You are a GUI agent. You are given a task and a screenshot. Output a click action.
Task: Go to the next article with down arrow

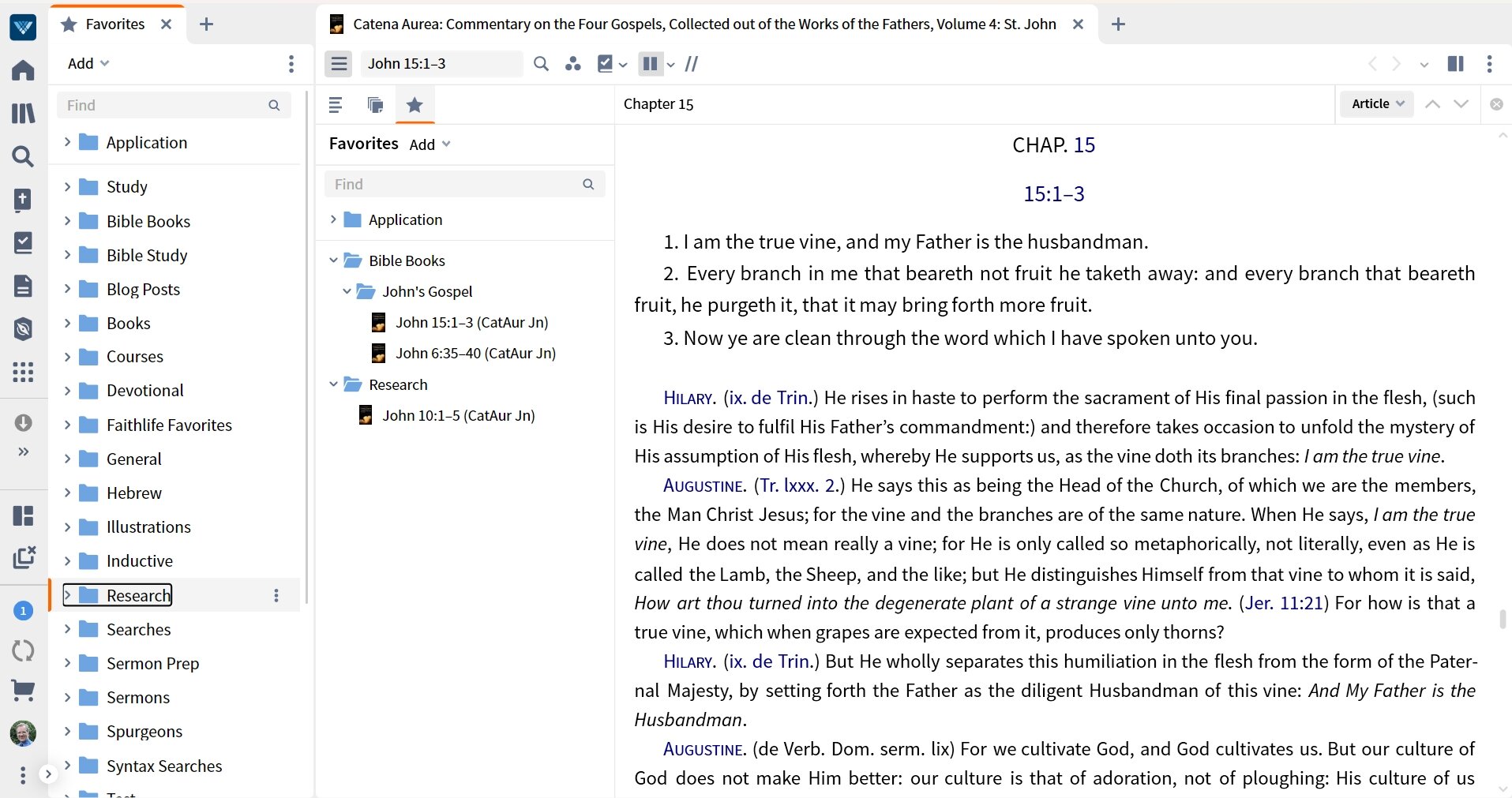click(1461, 104)
